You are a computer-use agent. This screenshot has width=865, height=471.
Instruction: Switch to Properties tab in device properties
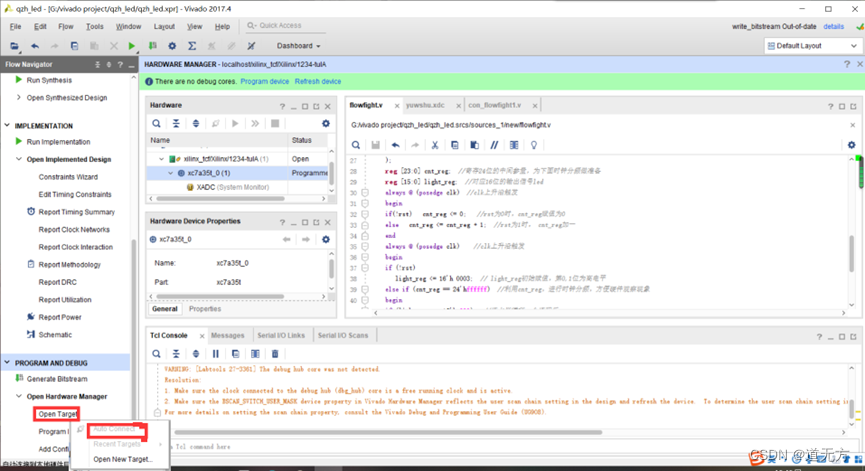click(x=205, y=309)
